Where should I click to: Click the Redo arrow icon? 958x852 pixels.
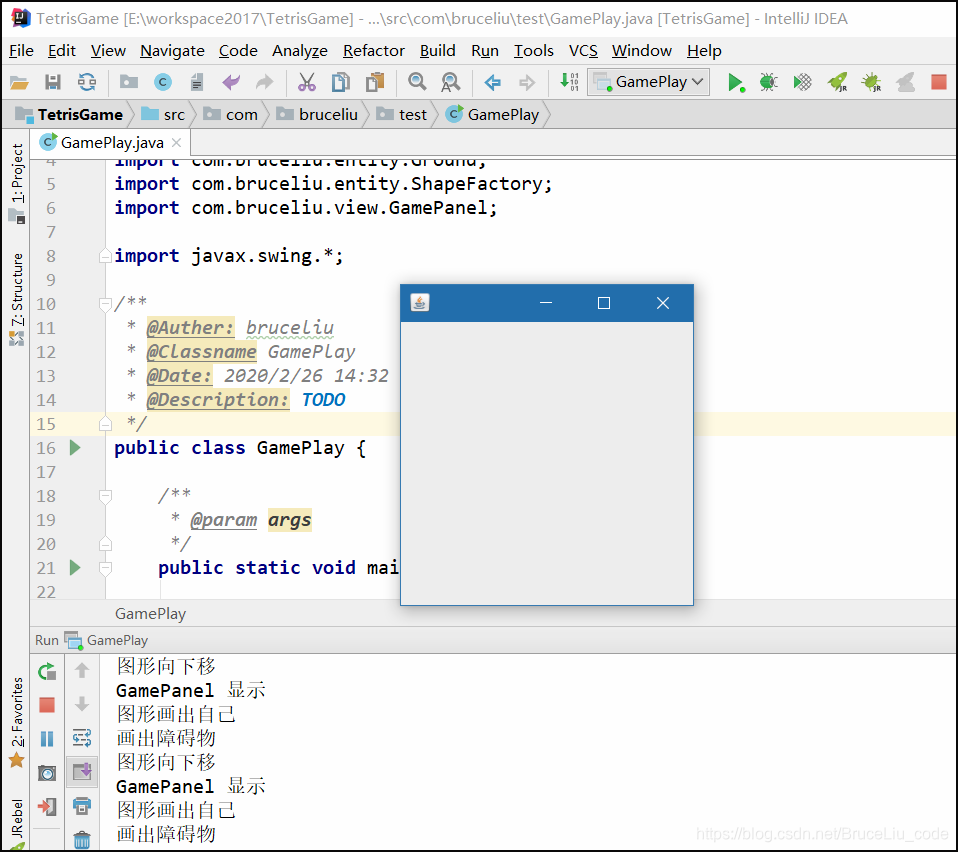click(x=264, y=82)
